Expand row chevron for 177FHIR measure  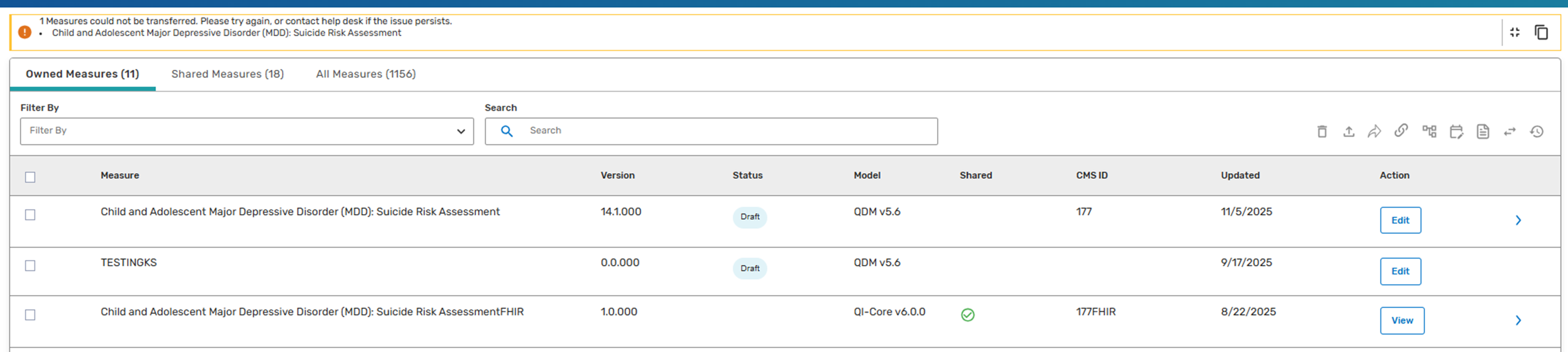pyautogui.click(x=1518, y=320)
